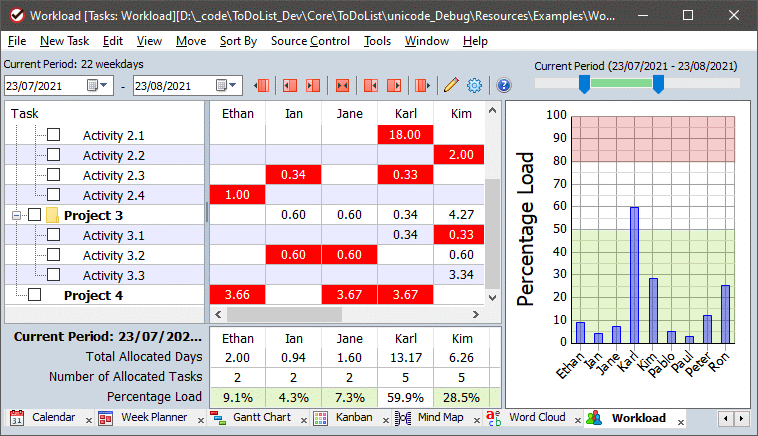Image resolution: width=758 pixels, height=436 pixels.
Task: Click the first red period-shift toolbar icon
Action: click(263, 86)
